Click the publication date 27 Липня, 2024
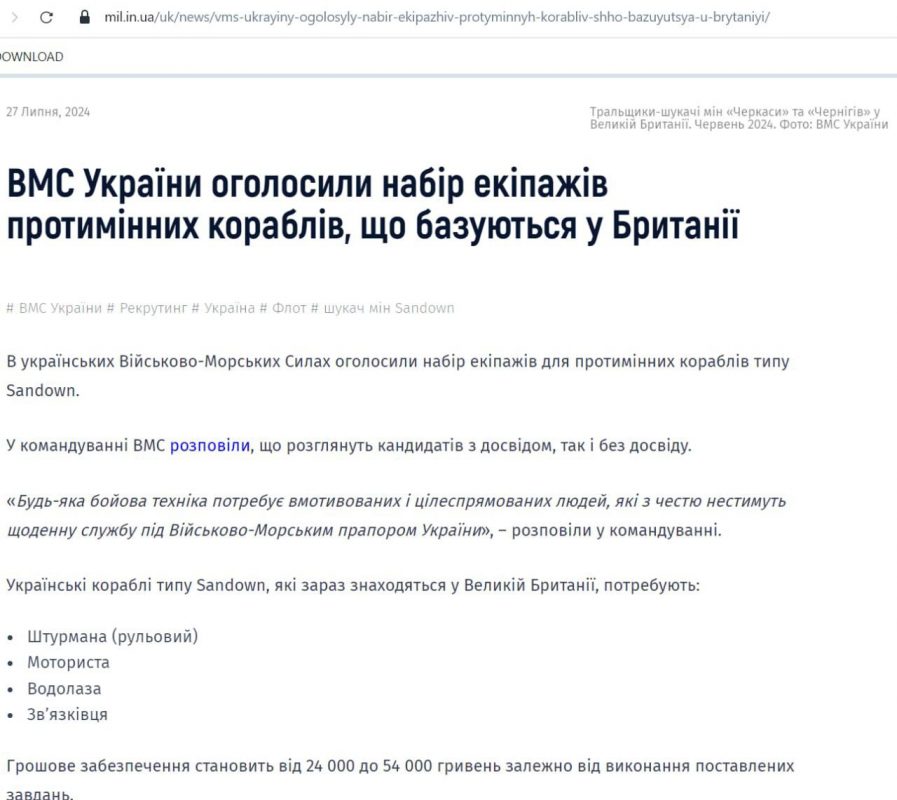The image size is (897, 800). (48, 112)
